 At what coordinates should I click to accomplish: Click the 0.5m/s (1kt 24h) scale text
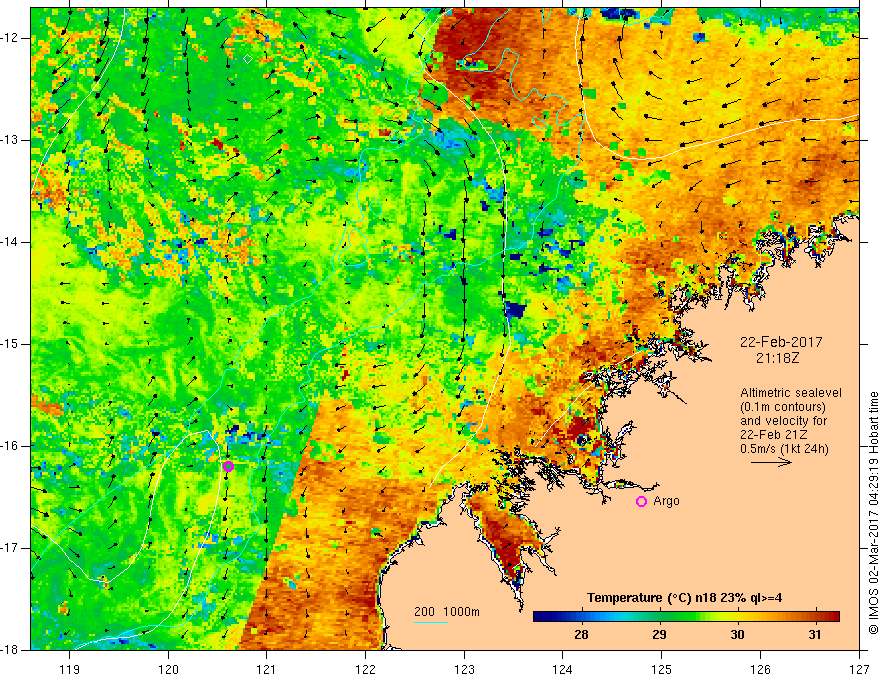pos(784,449)
